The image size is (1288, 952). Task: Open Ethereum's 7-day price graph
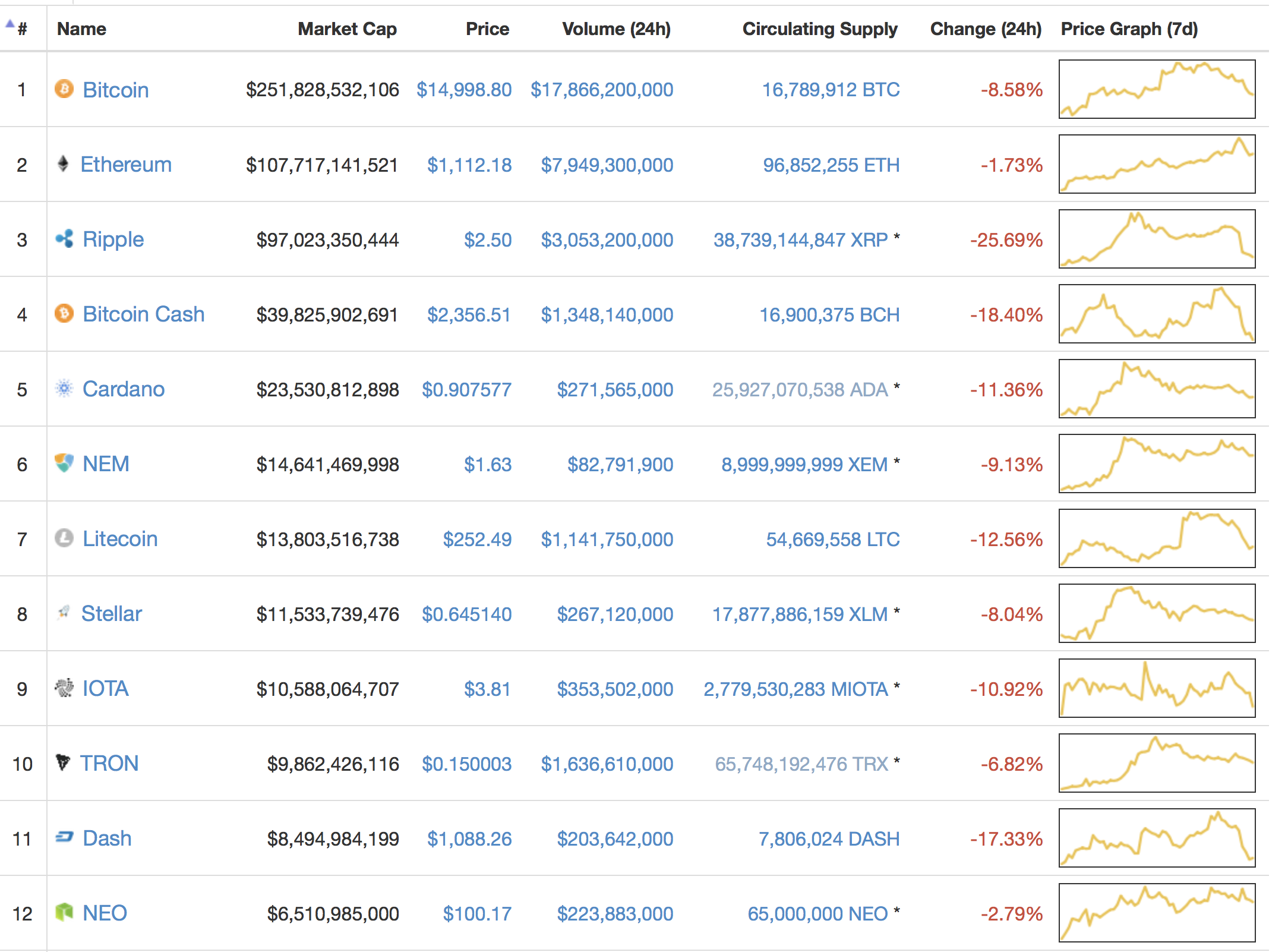(1157, 164)
